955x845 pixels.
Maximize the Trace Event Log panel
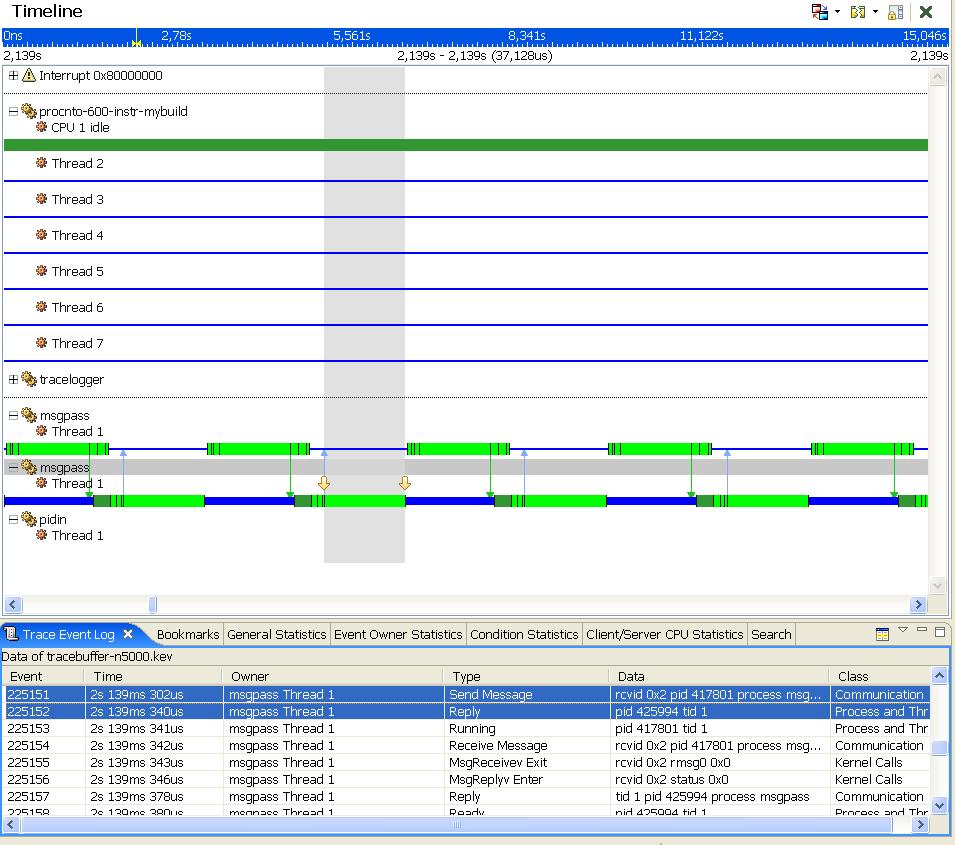click(x=940, y=632)
